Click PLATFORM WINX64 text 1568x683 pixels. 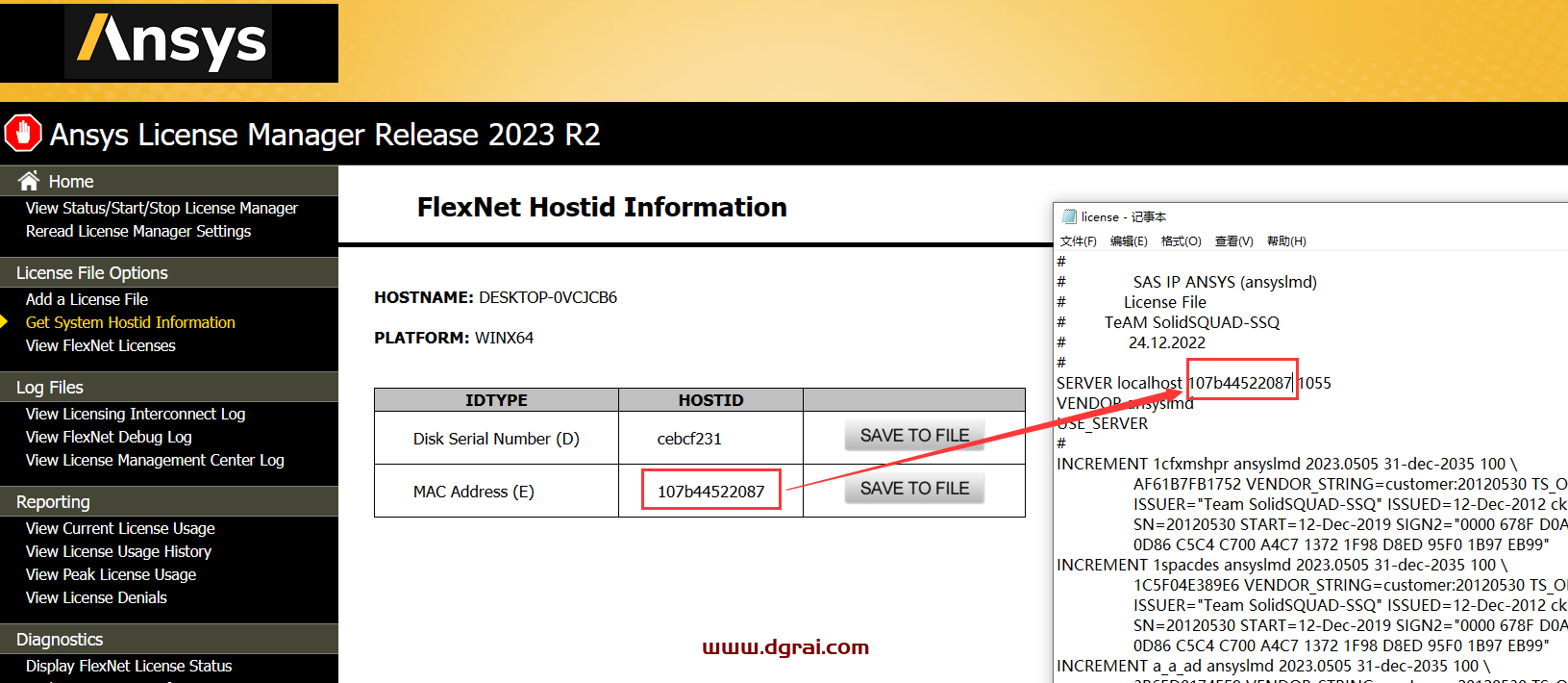point(454,338)
